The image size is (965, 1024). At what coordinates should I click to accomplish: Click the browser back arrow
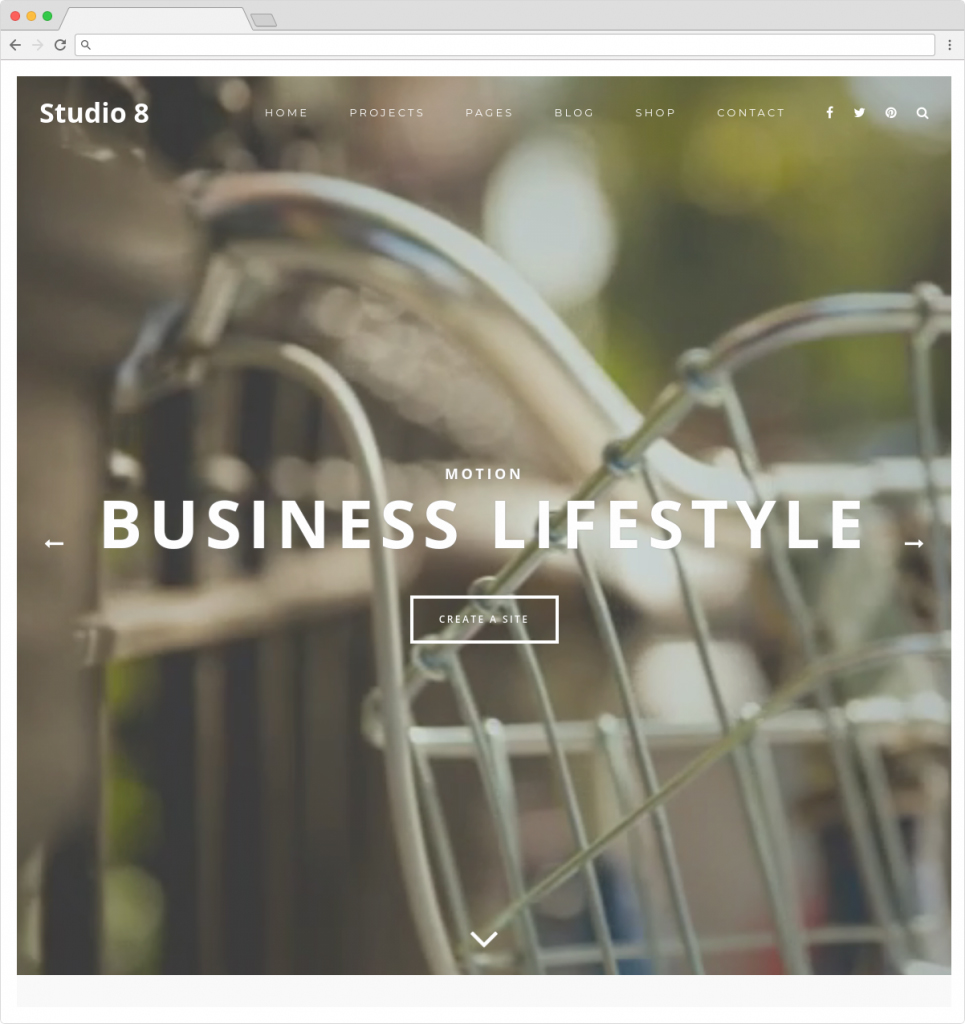[16, 44]
